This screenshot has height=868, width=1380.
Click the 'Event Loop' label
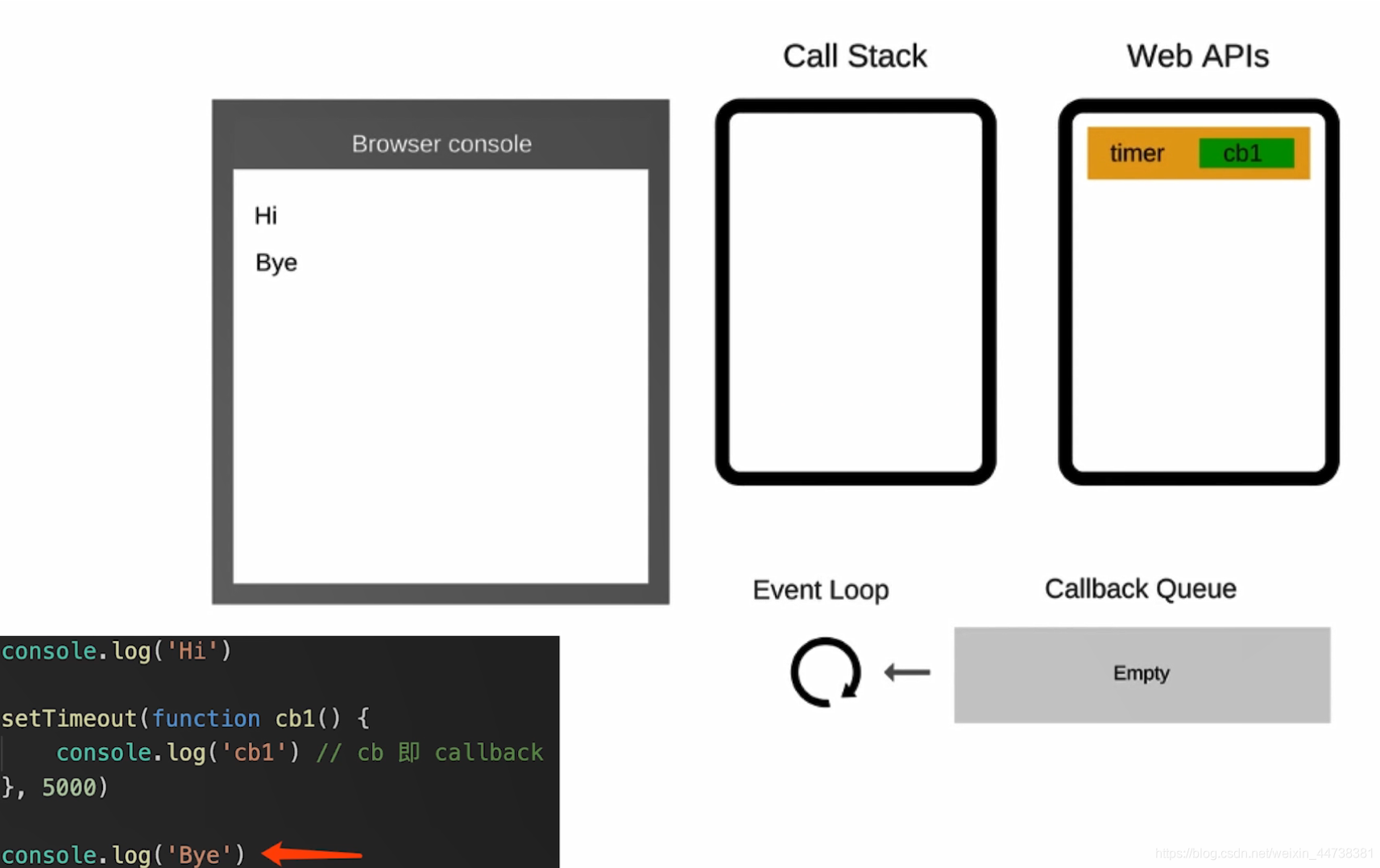(x=820, y=590)
